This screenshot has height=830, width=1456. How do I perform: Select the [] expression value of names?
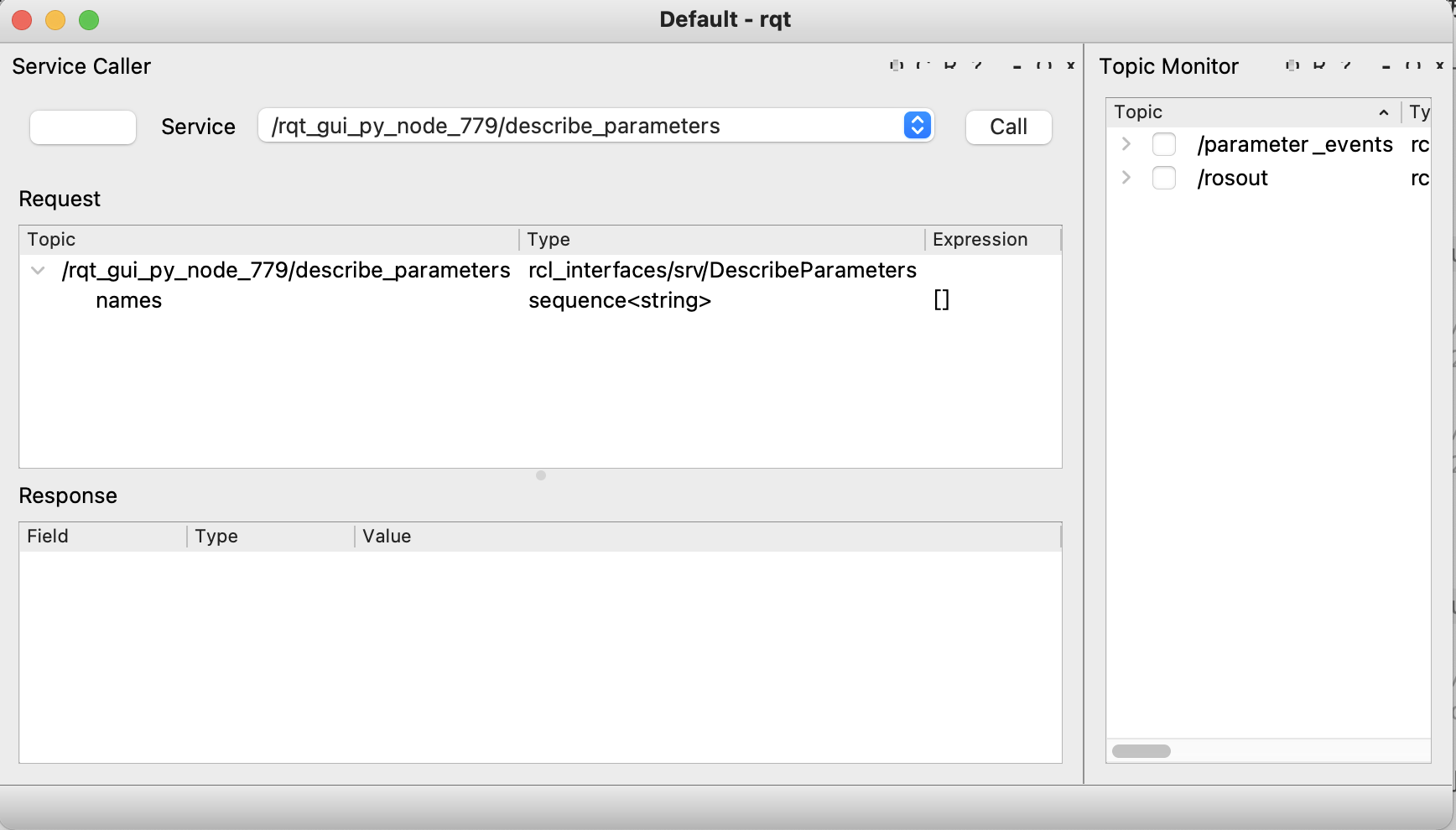942,300
